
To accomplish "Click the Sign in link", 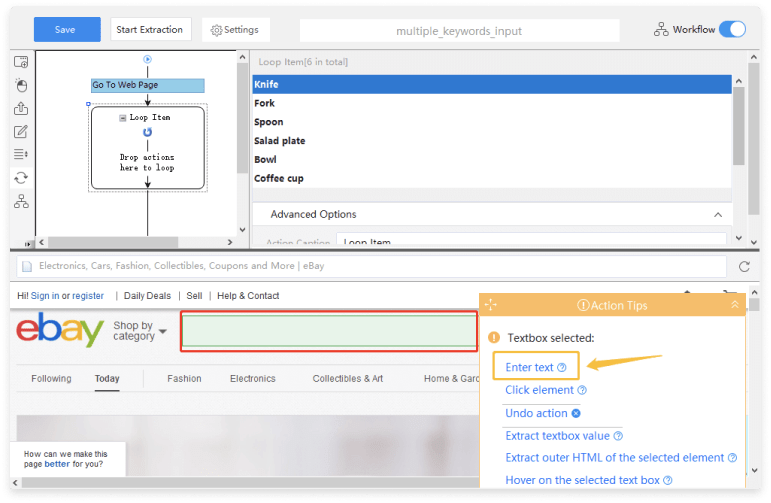I will point(45,296).
